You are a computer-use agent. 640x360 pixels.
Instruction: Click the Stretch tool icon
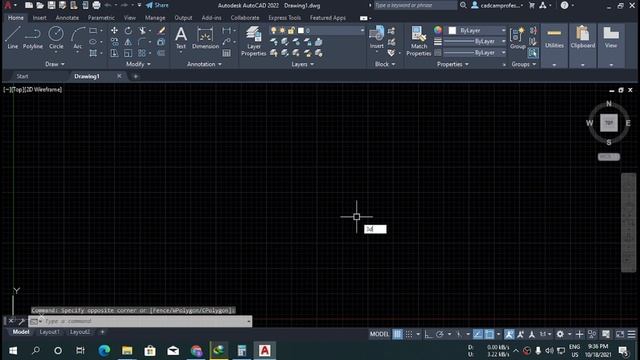point(114,53)
